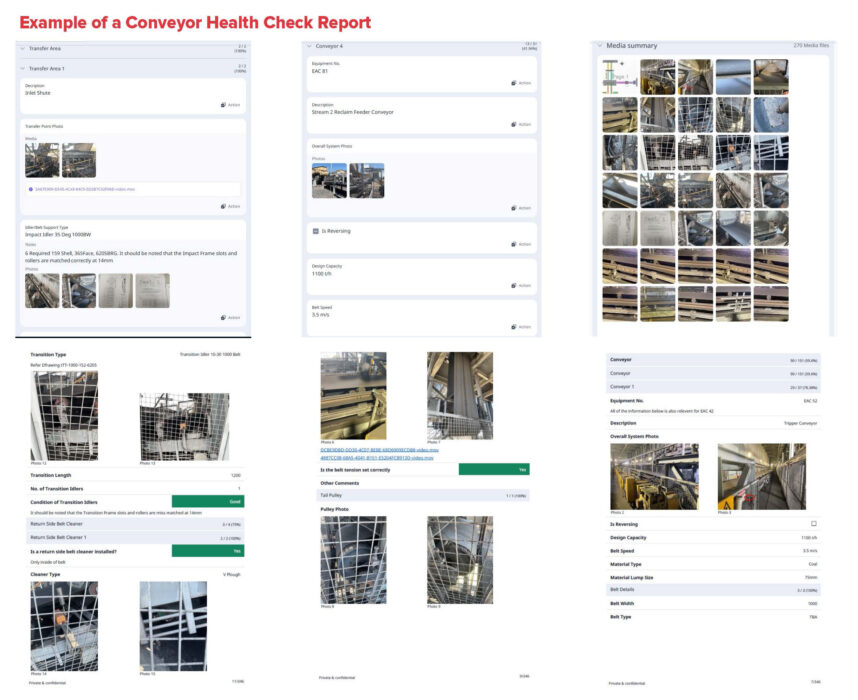Collapse the Conveyor 4 panel

point(309,46)
